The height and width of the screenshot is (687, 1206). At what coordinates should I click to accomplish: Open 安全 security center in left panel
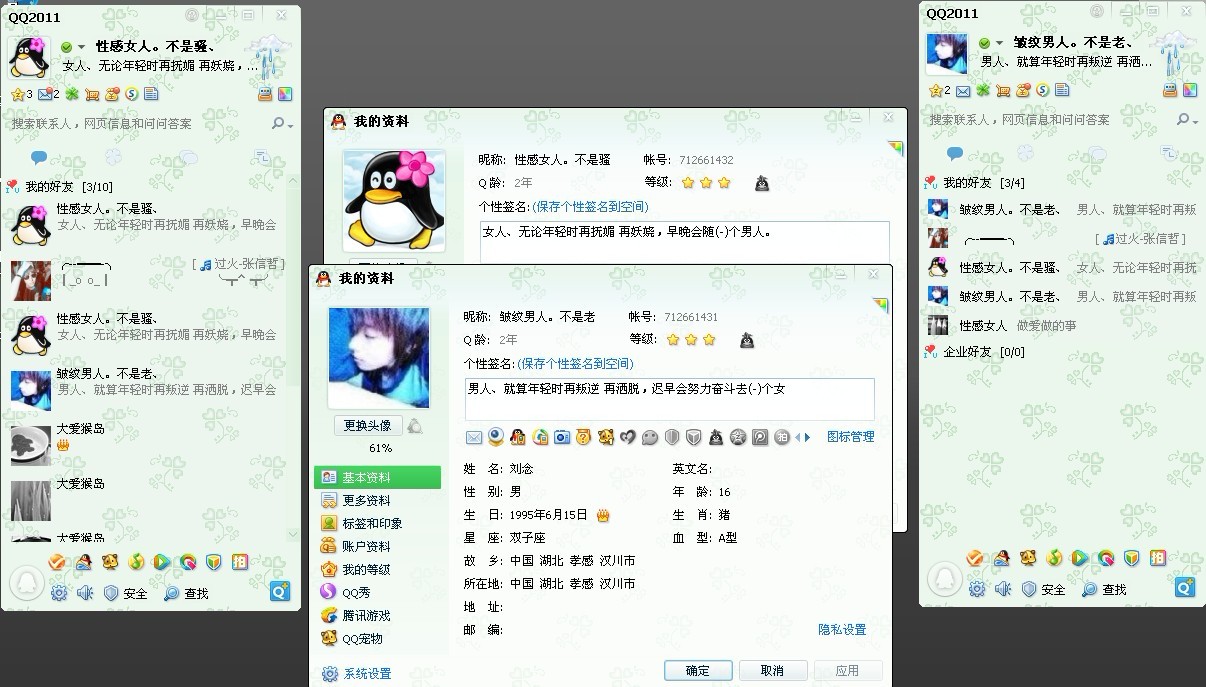point(126,593)
